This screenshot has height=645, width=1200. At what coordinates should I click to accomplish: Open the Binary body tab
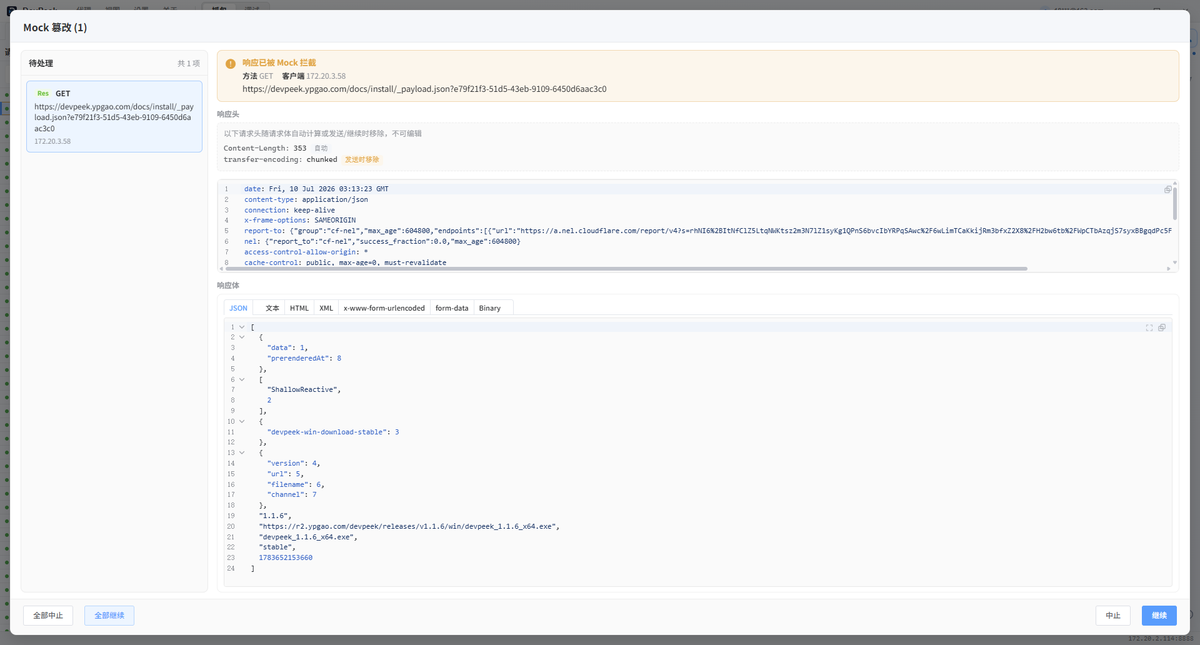point(489,308)
